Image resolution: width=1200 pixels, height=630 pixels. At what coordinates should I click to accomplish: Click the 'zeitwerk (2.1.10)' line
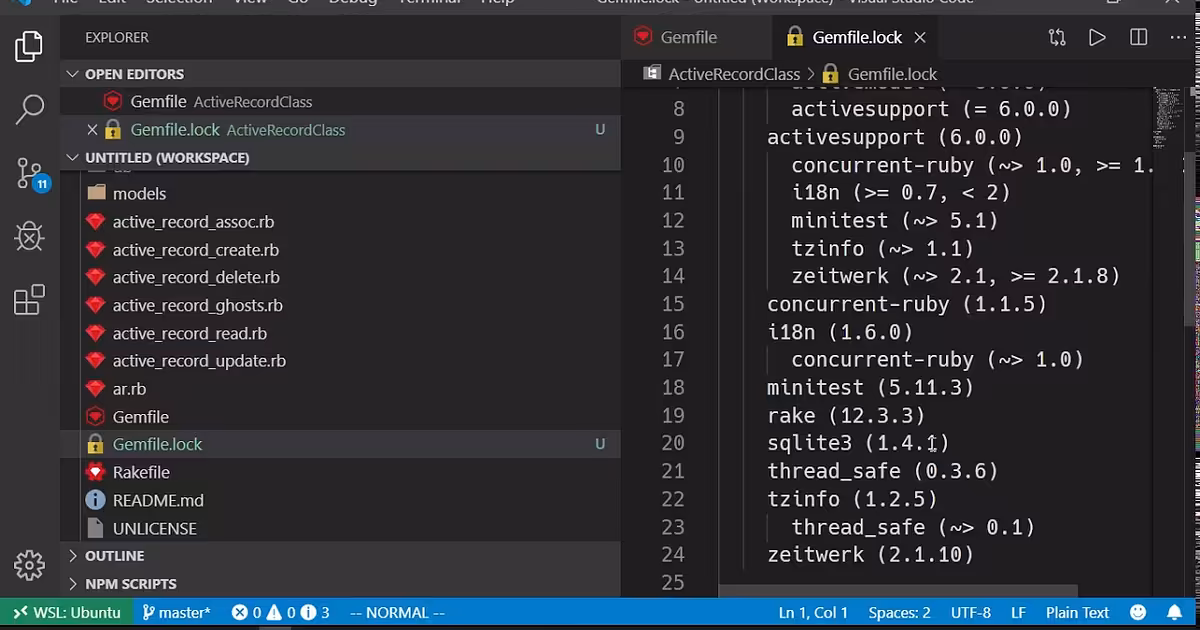click(870, 554)
